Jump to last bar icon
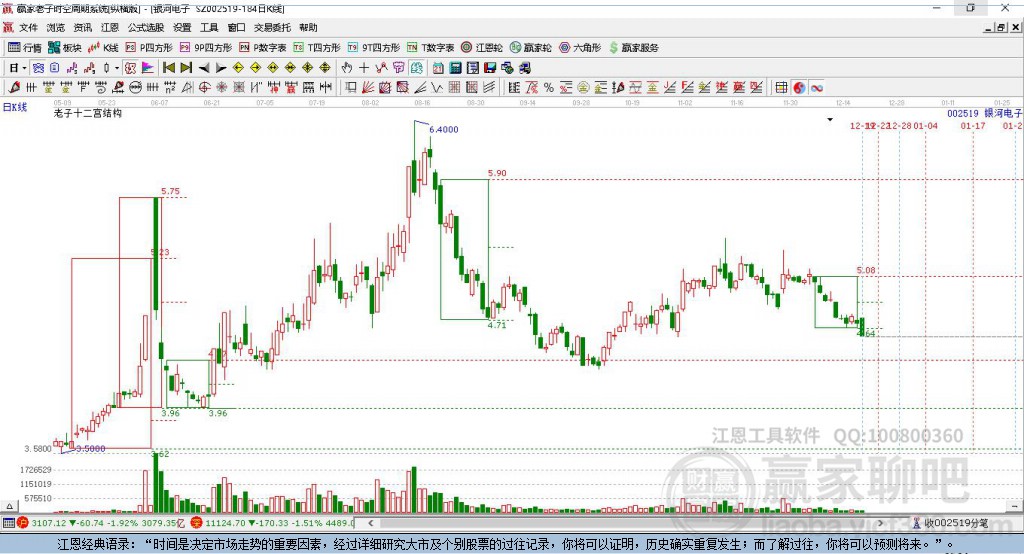Viewport: 1024px width, 554px height. (x=186, y=68)
